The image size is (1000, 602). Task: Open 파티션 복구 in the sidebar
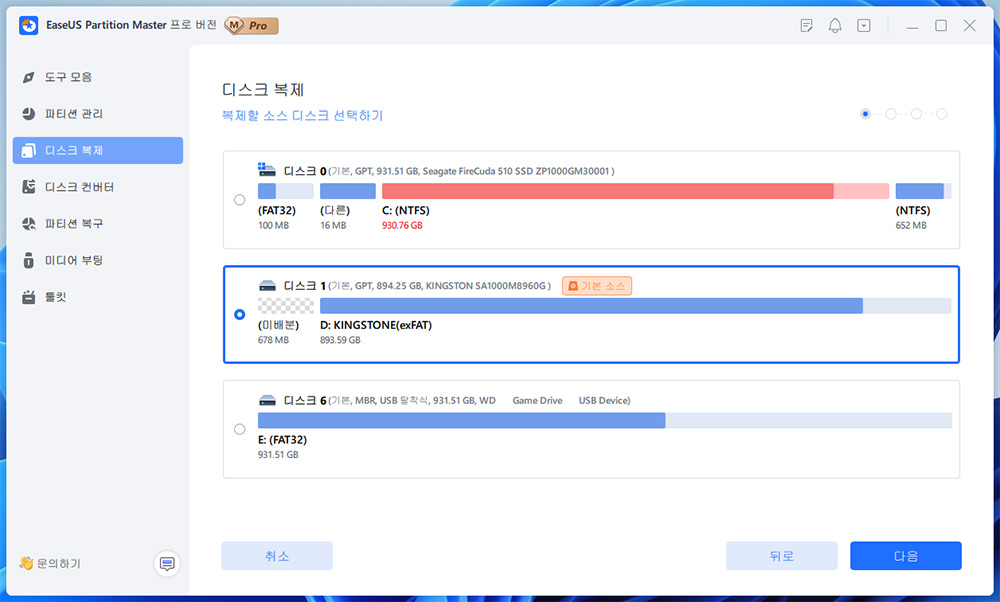(98, 223)
